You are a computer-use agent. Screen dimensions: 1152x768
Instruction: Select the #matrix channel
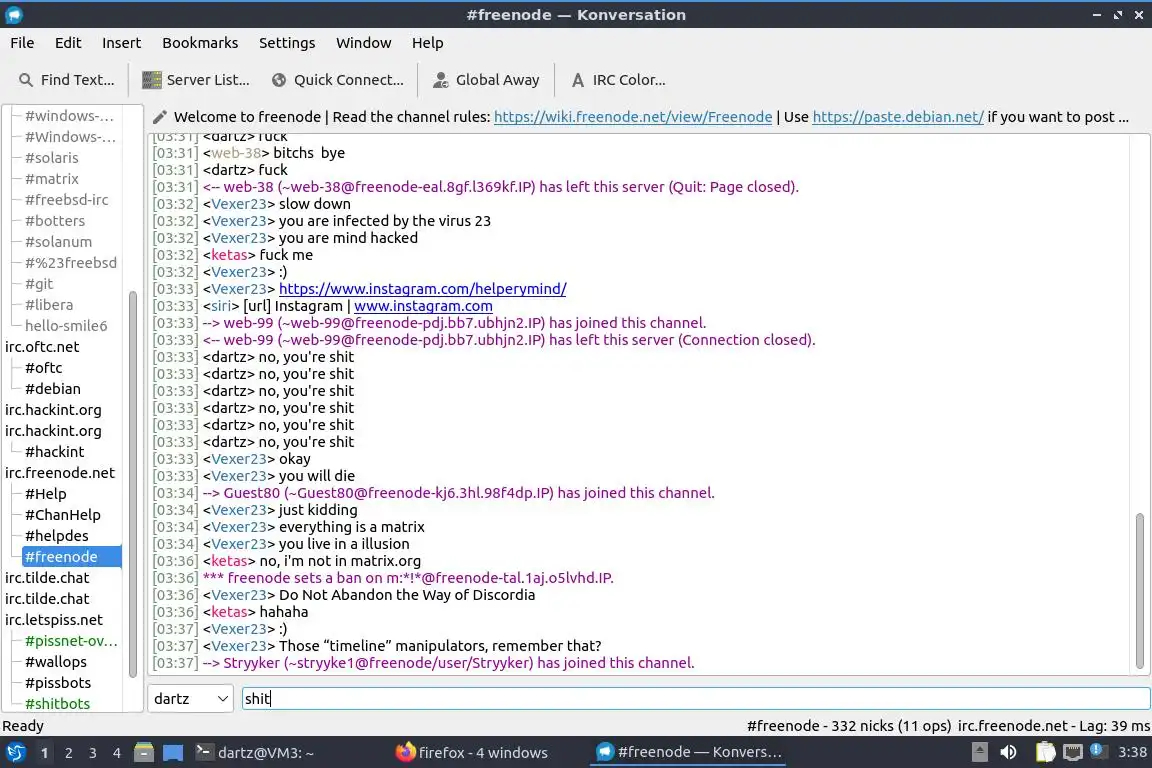pyautogui.click(x=51, y=179)
